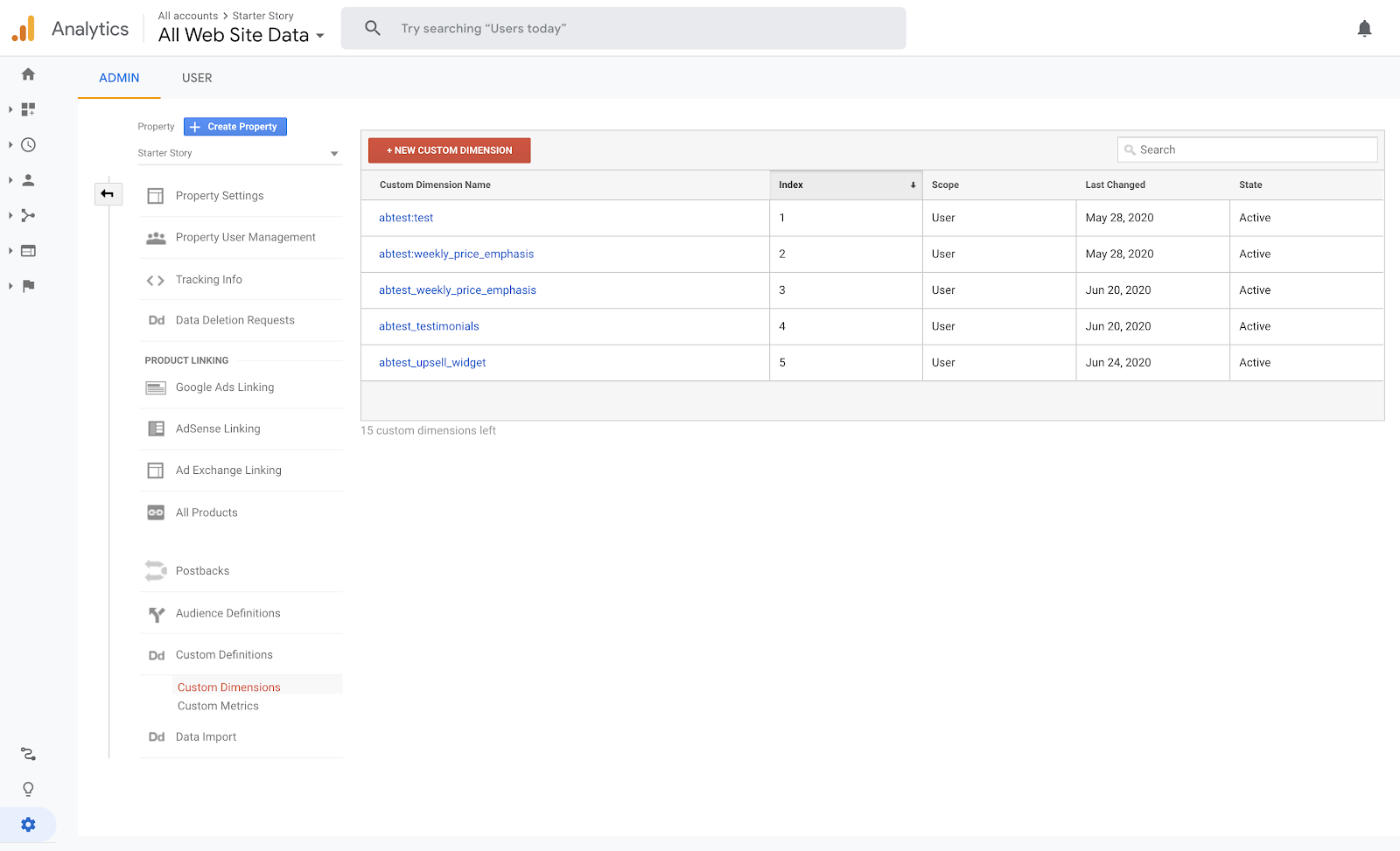Expand the Starter Story property dropdown
Screen dimensions: 1400x851
click(238, 153)
